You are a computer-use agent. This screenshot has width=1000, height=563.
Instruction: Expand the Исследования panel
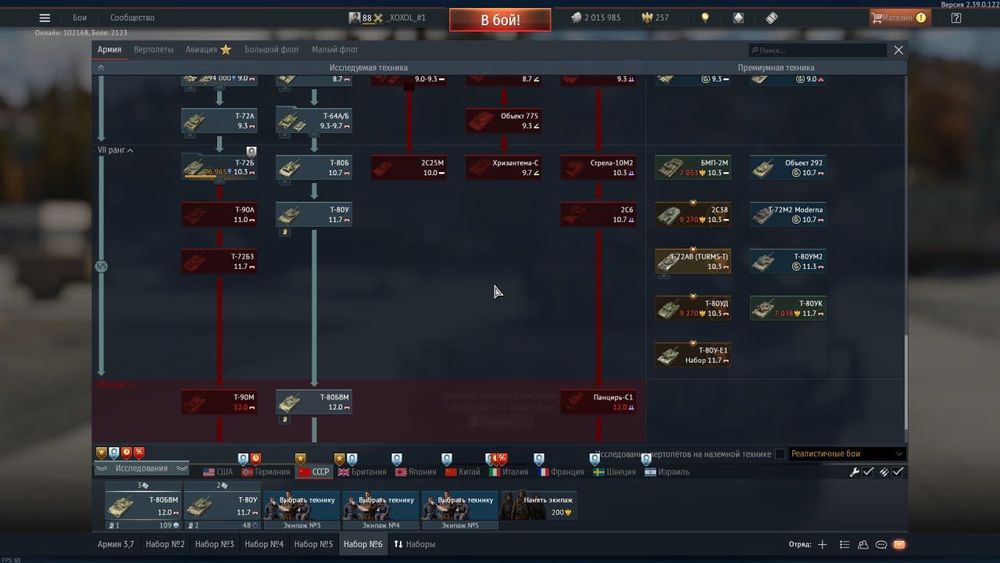142,468
